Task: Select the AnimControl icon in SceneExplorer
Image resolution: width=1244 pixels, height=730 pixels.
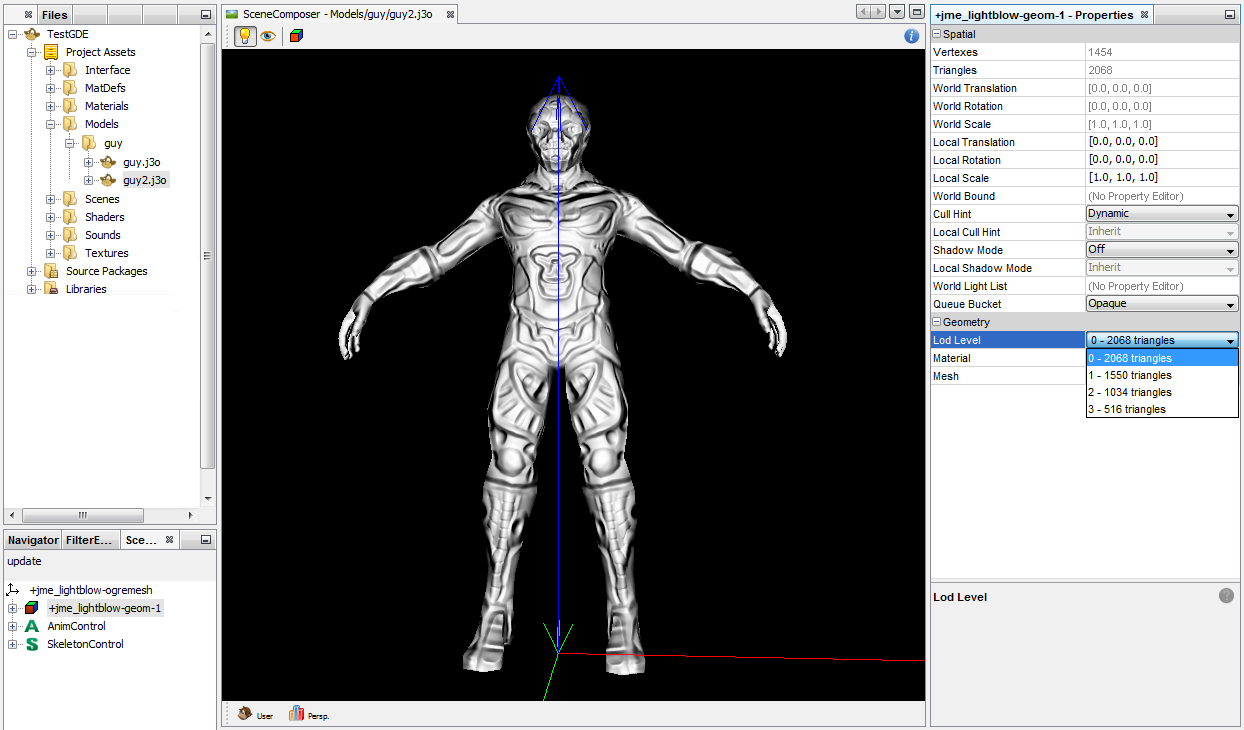Action: coord(31,626)
